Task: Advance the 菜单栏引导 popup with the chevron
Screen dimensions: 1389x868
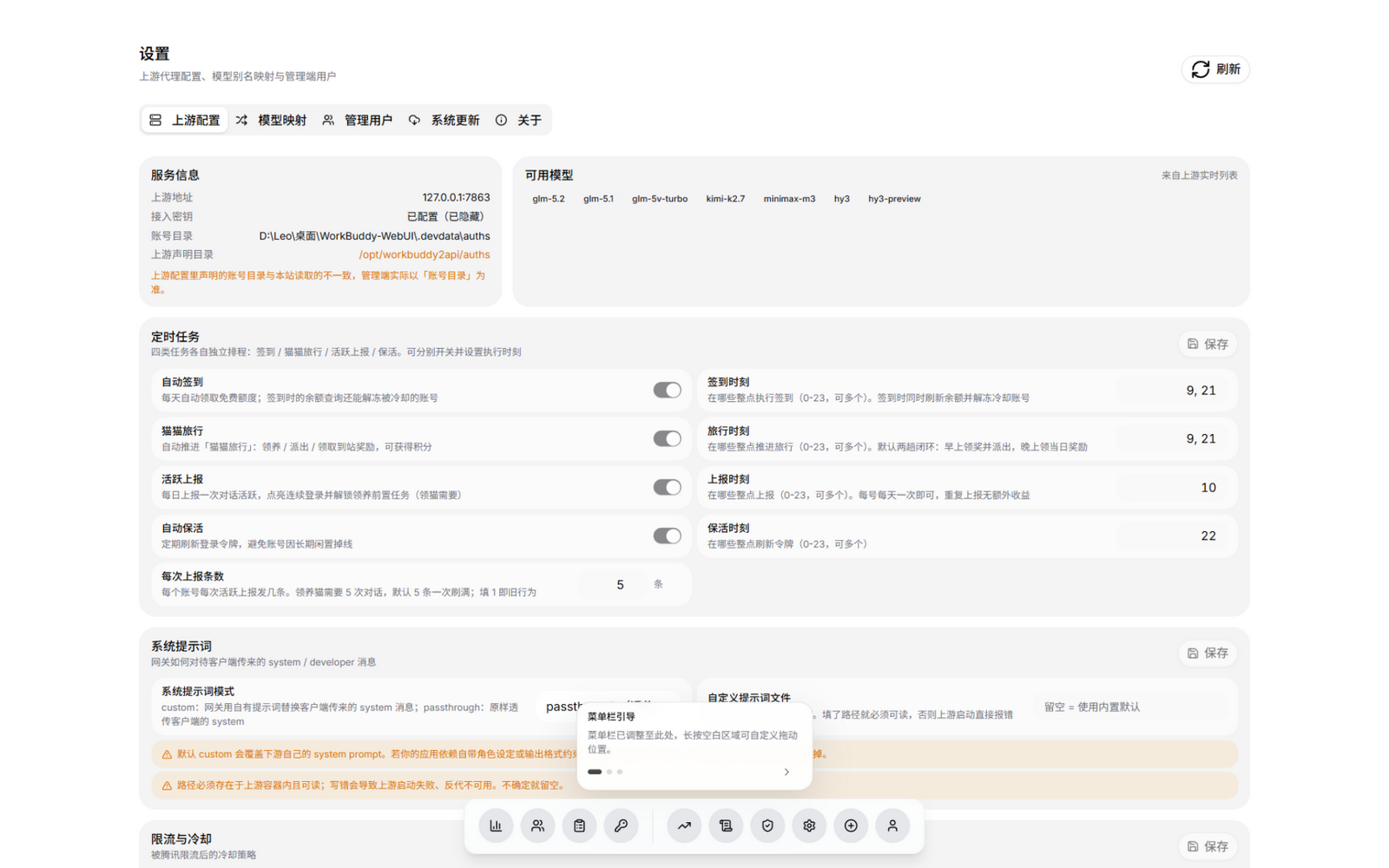Action: (x=787, y=772)
